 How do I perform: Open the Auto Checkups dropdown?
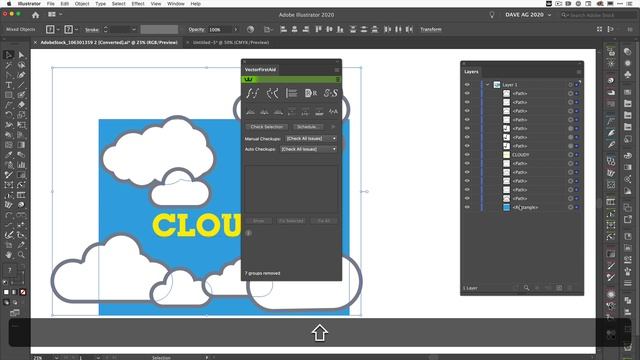click(x=308, y=149)
